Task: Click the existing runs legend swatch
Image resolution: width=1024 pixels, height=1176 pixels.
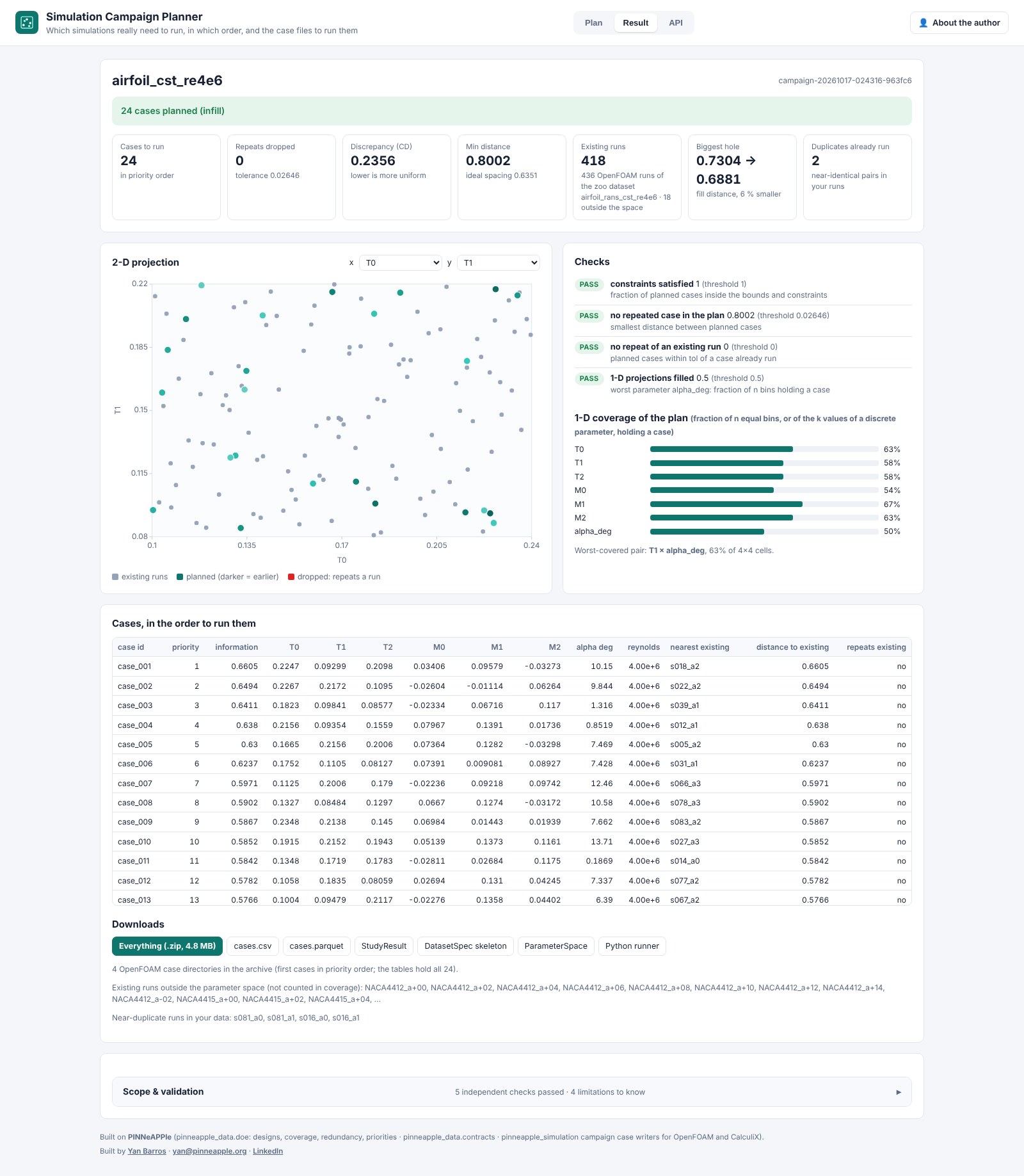Action: pyautogui.click(x=115, y=577)
